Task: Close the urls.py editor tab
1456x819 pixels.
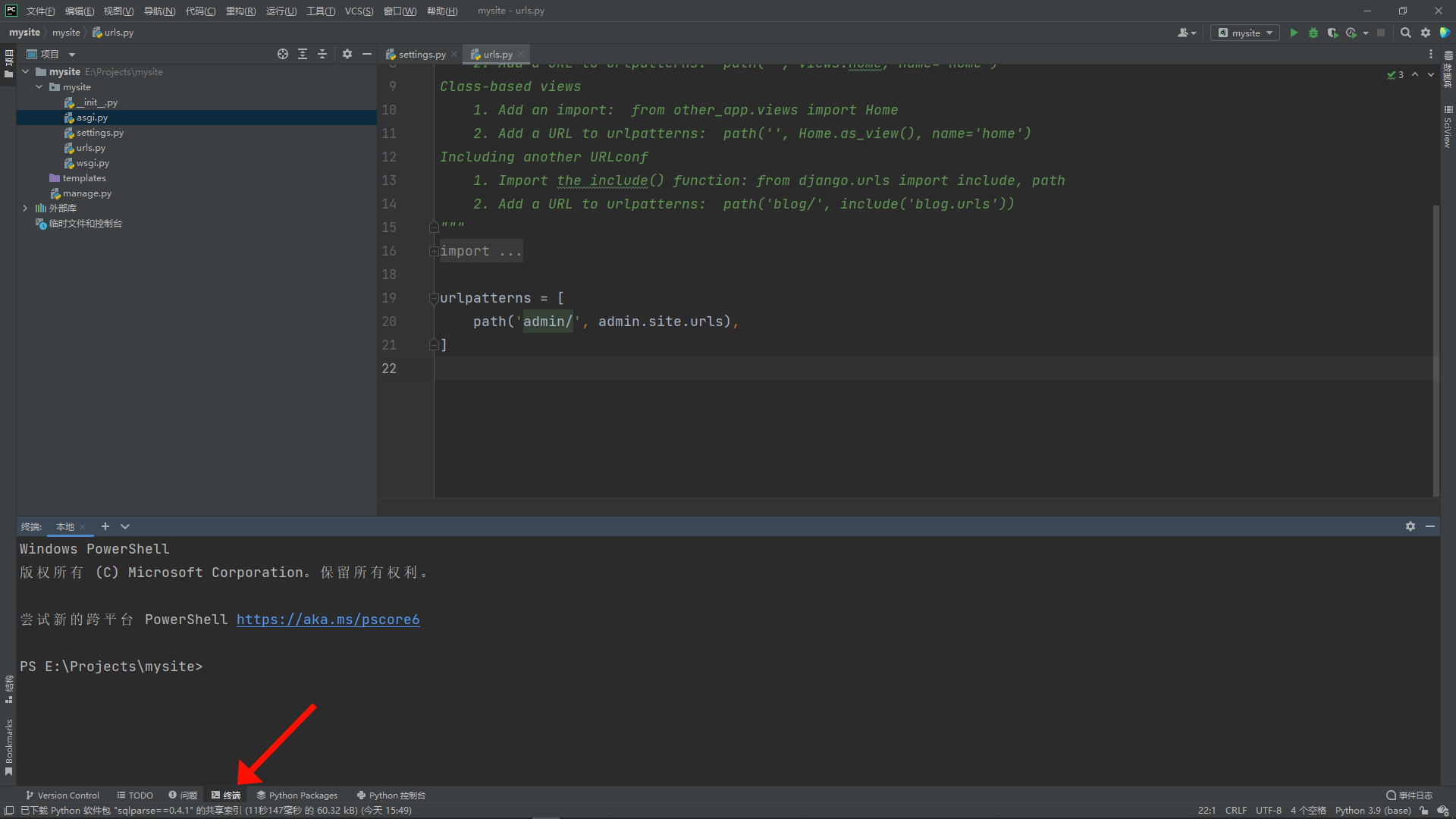Action: (521, 54)
